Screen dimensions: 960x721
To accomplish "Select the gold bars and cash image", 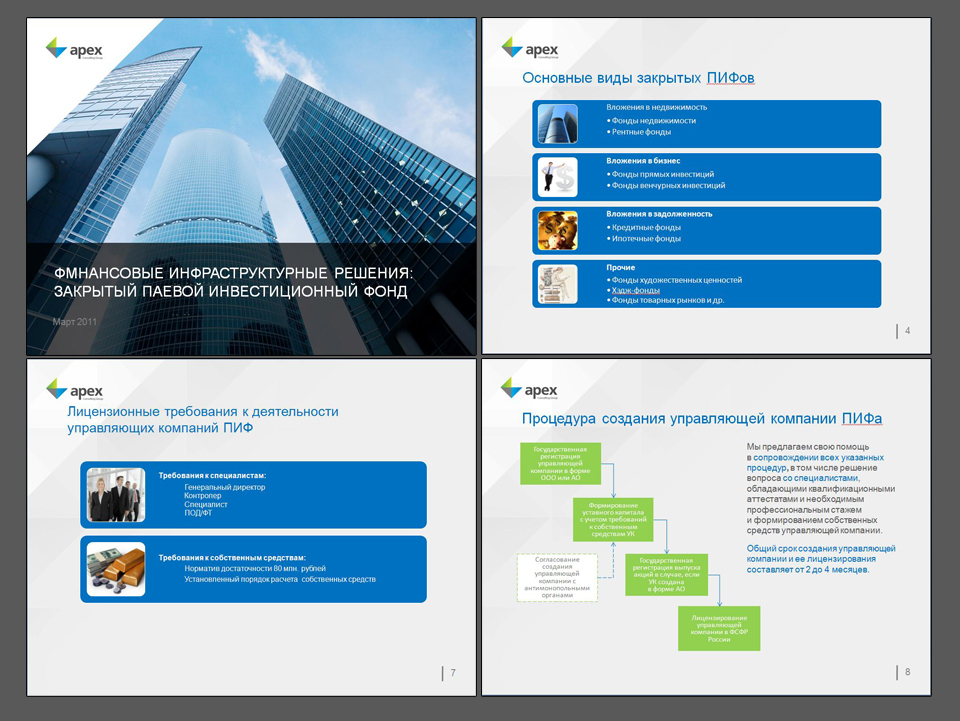I will click(116, 569).
